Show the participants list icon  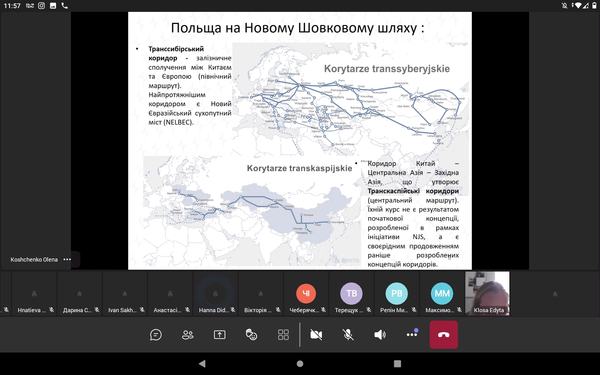coord(188,335)
